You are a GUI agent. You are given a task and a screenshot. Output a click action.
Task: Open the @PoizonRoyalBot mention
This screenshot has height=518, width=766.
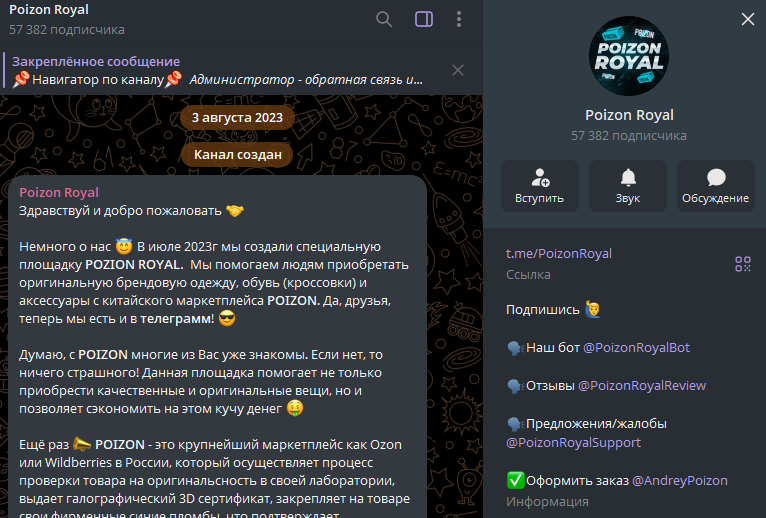coord(637,348)
